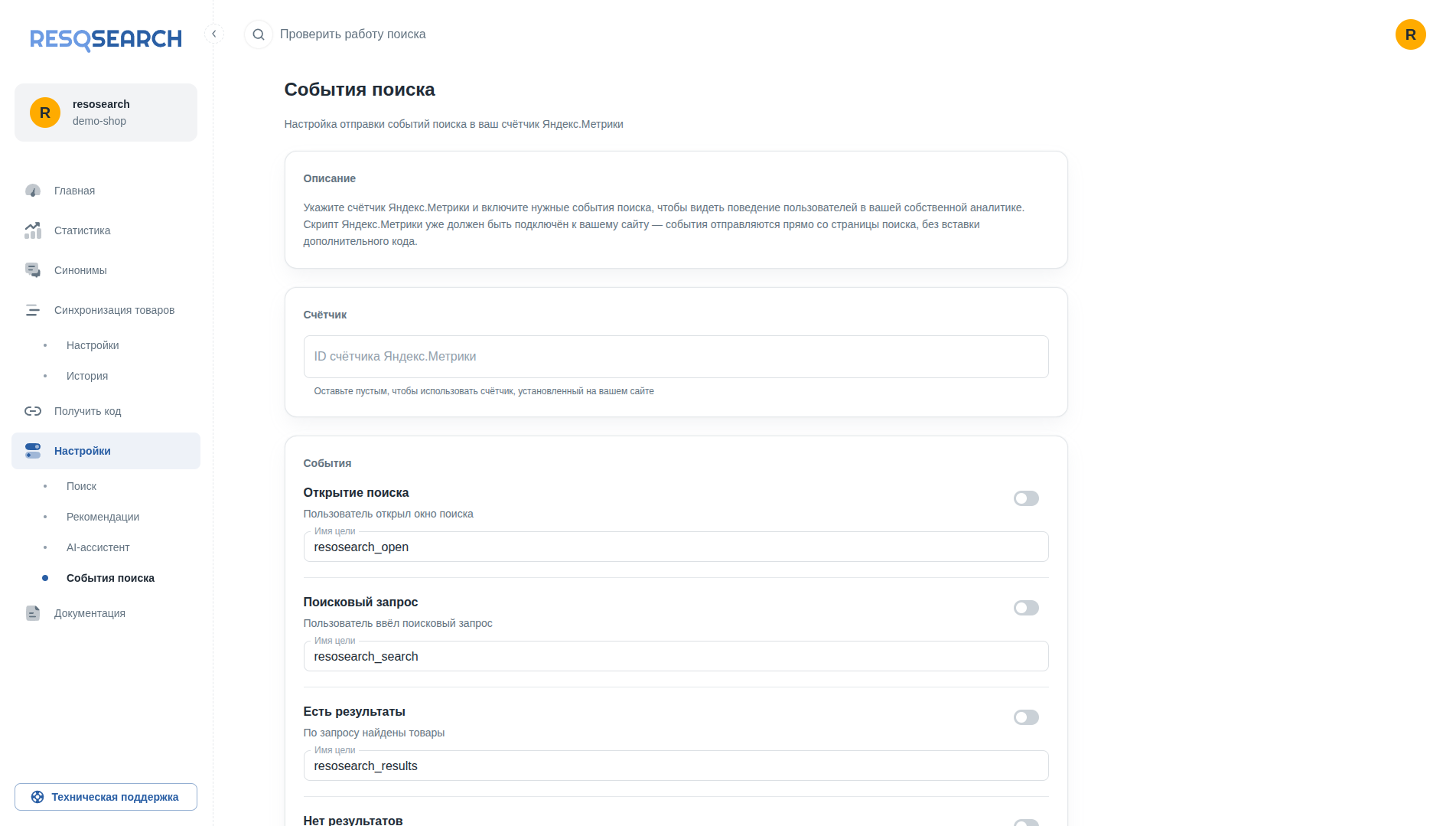Click the Получить код link icon
The height and width of the screenshot is (826, 1456).
(x=33, y=411)
